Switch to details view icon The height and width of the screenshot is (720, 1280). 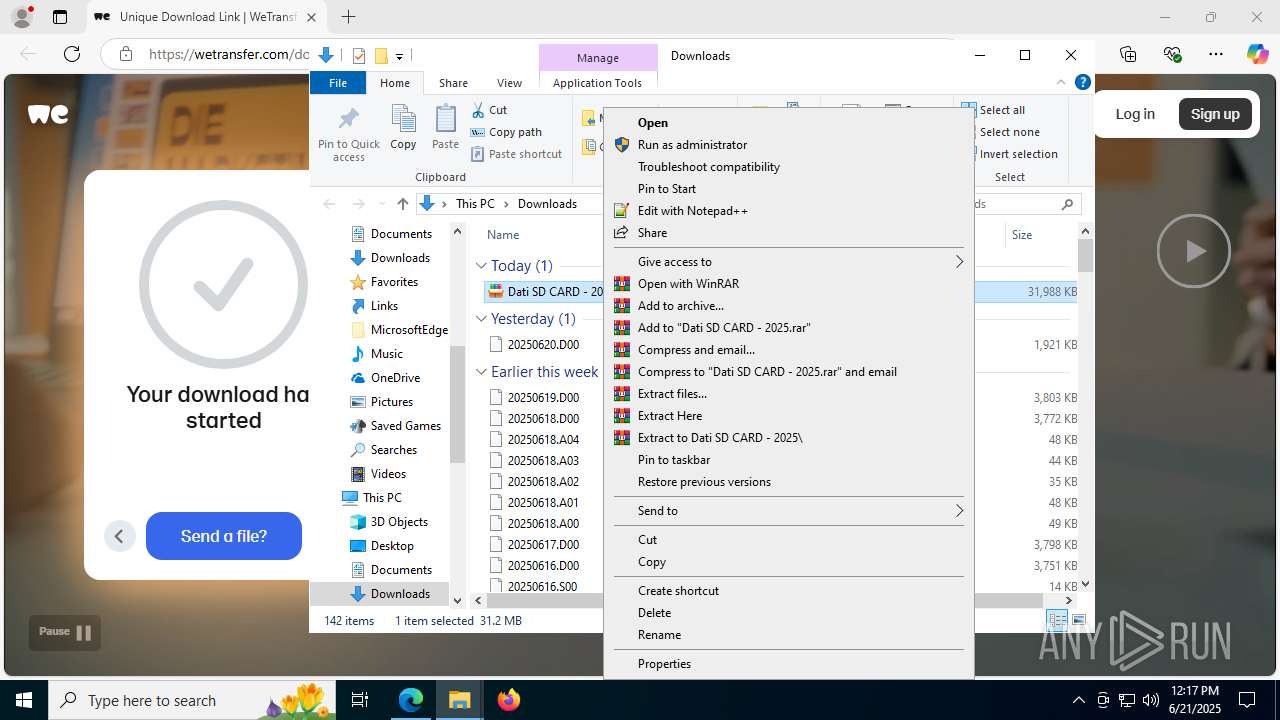point(1057,621)
